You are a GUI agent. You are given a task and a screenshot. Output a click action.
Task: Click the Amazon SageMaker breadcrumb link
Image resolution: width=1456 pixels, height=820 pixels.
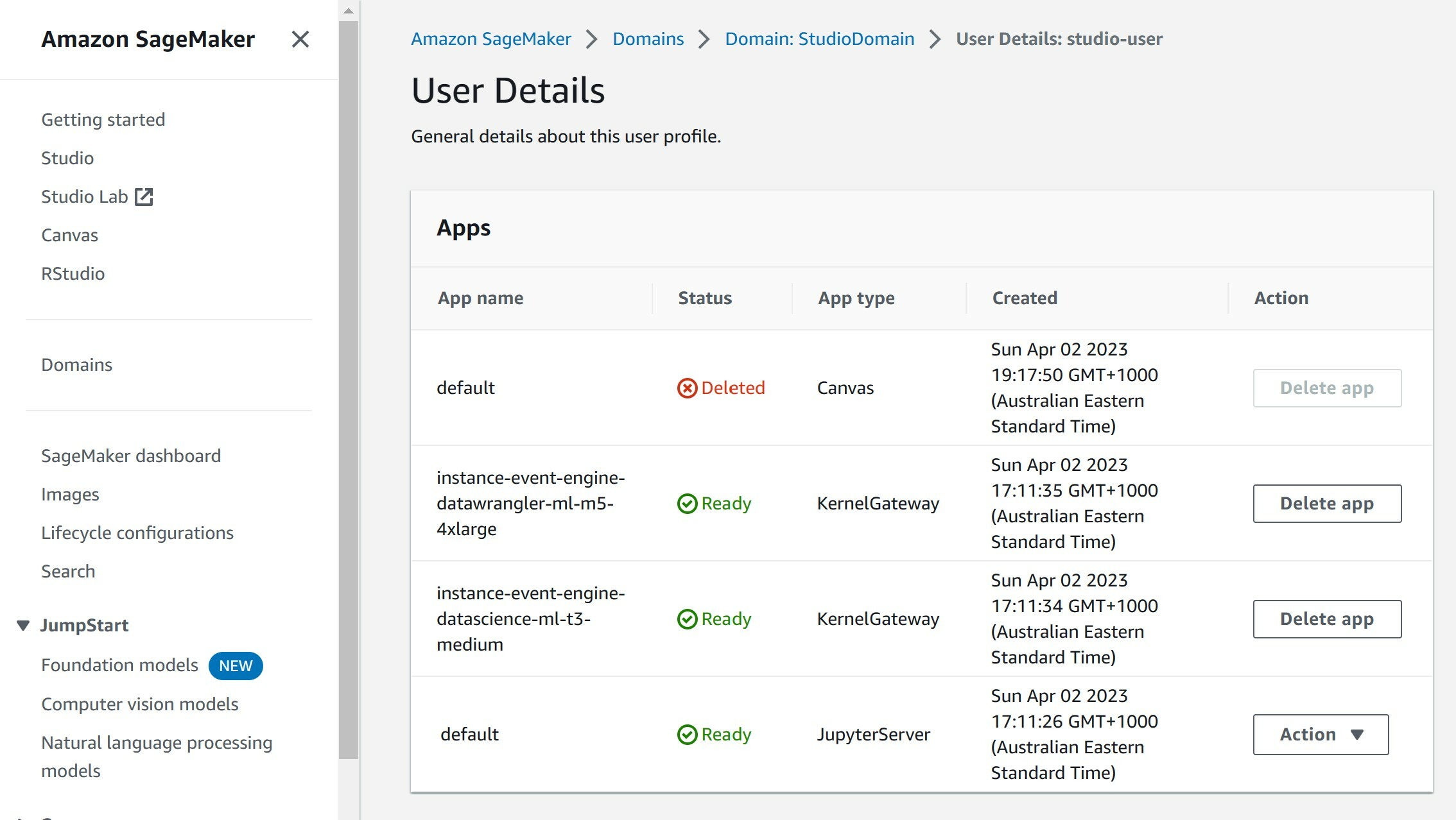(490, 39)
